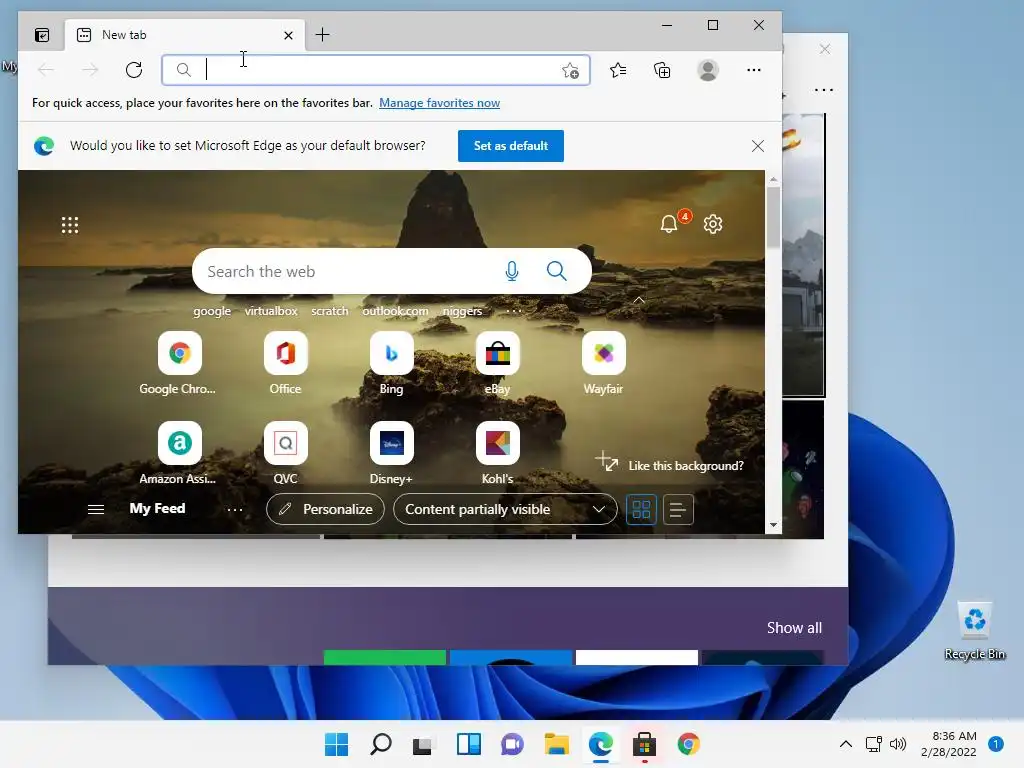The height and width of the screenshot is (768, 1024).
Task: Show hidden system tray icons chevron
Action: point(845,744)
